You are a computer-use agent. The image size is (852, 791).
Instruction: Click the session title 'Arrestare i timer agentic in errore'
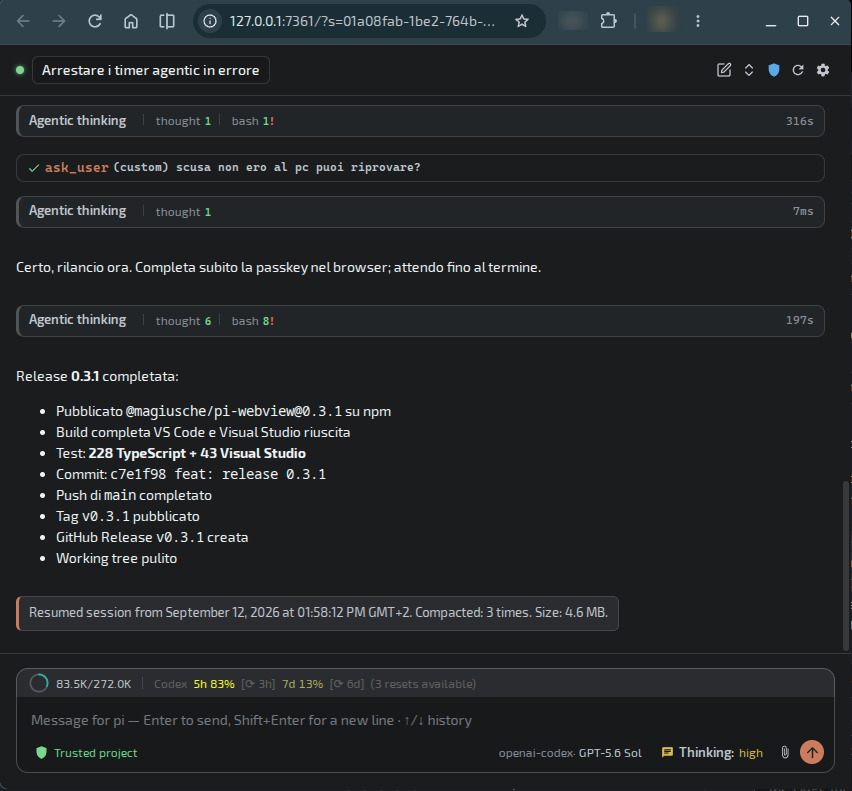(x=151, y=70)
